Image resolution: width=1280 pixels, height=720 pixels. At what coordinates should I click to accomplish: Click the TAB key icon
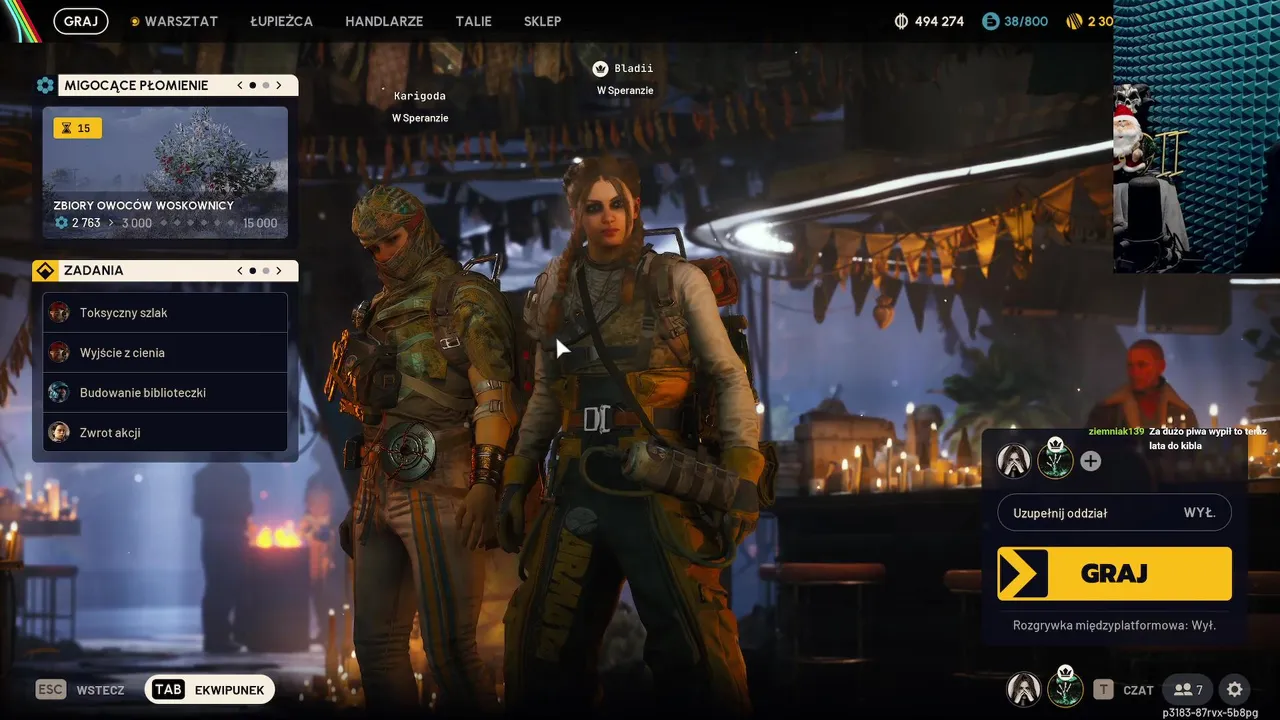pos(168,689)
